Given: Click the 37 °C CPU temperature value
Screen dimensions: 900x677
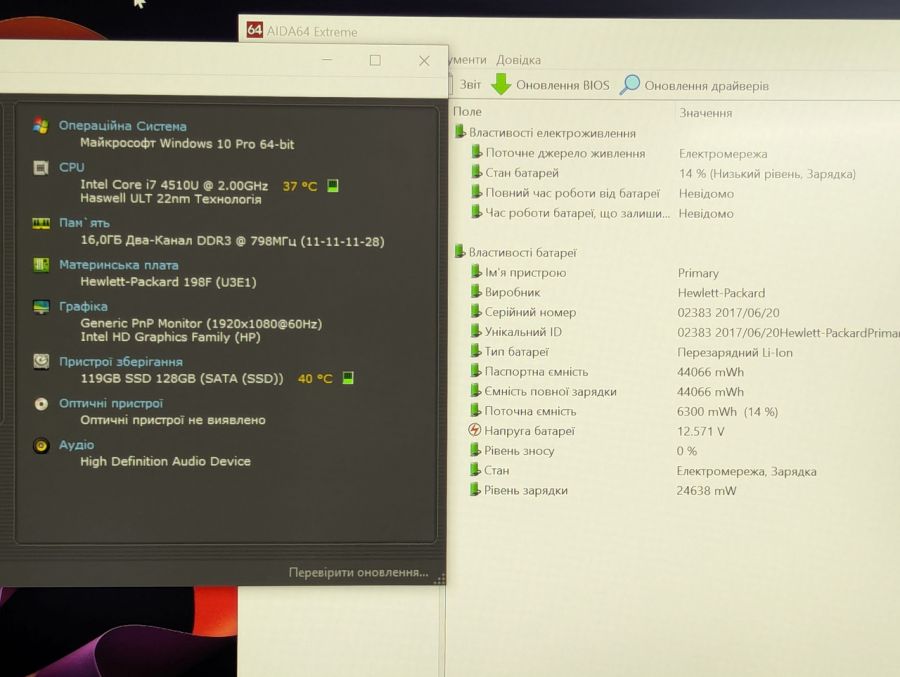Looking at the screenshot, I should pyautogui.click(x=300, y=186).
